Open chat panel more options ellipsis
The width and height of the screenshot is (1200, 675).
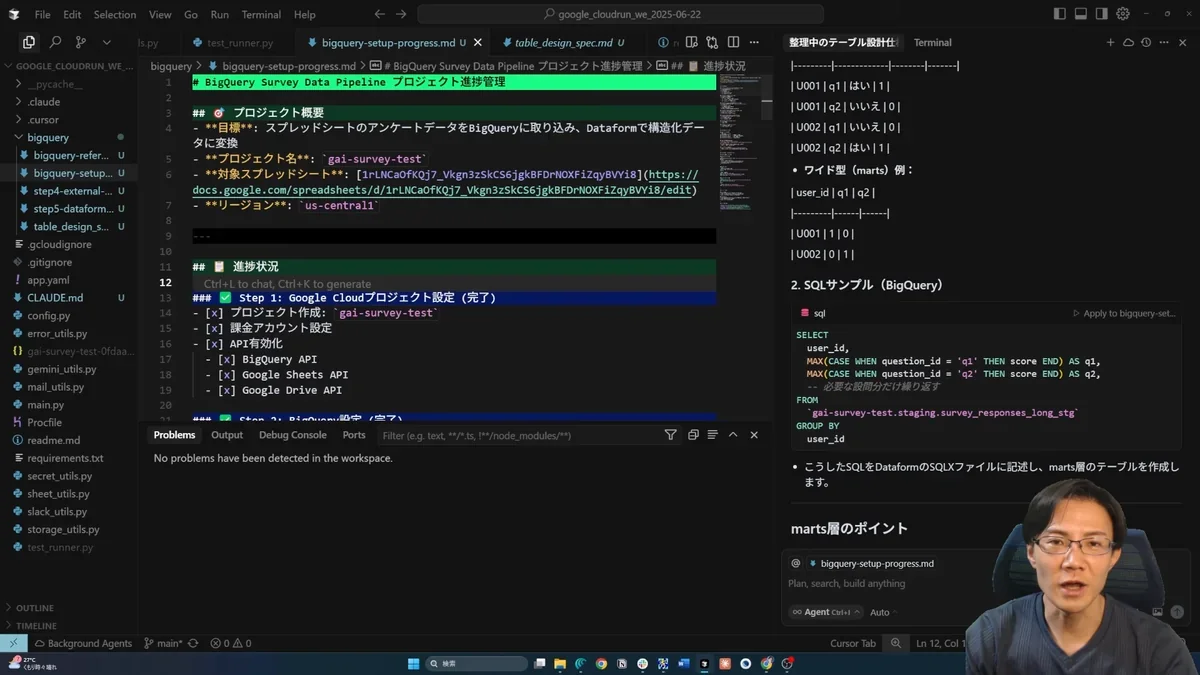pyautogui.click(x=1164, y=43)
